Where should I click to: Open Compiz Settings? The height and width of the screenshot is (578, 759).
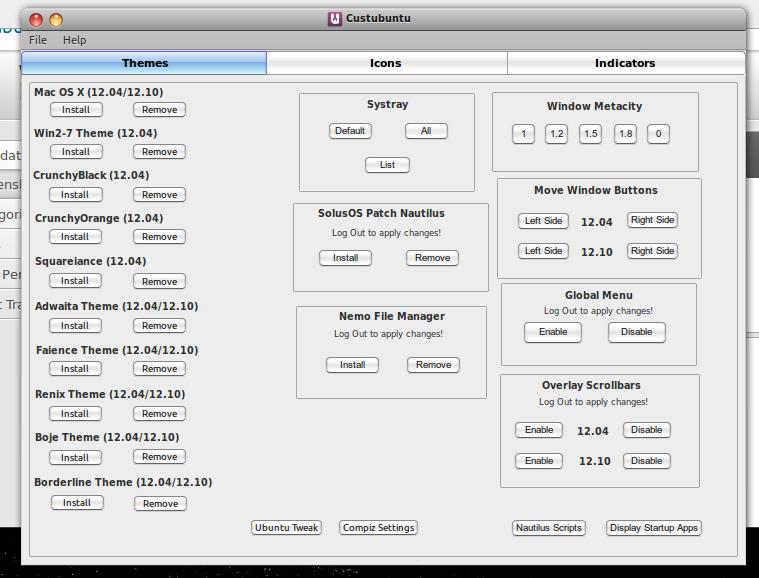click(379, 528)
